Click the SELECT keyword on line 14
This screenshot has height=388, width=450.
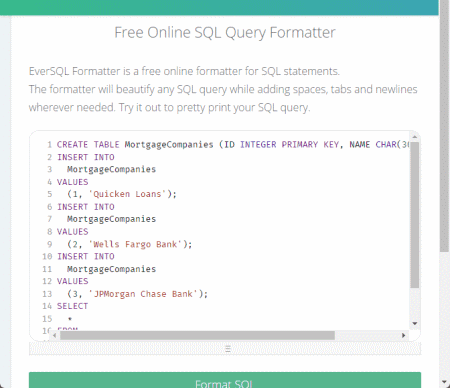click(x=72, y=306)
